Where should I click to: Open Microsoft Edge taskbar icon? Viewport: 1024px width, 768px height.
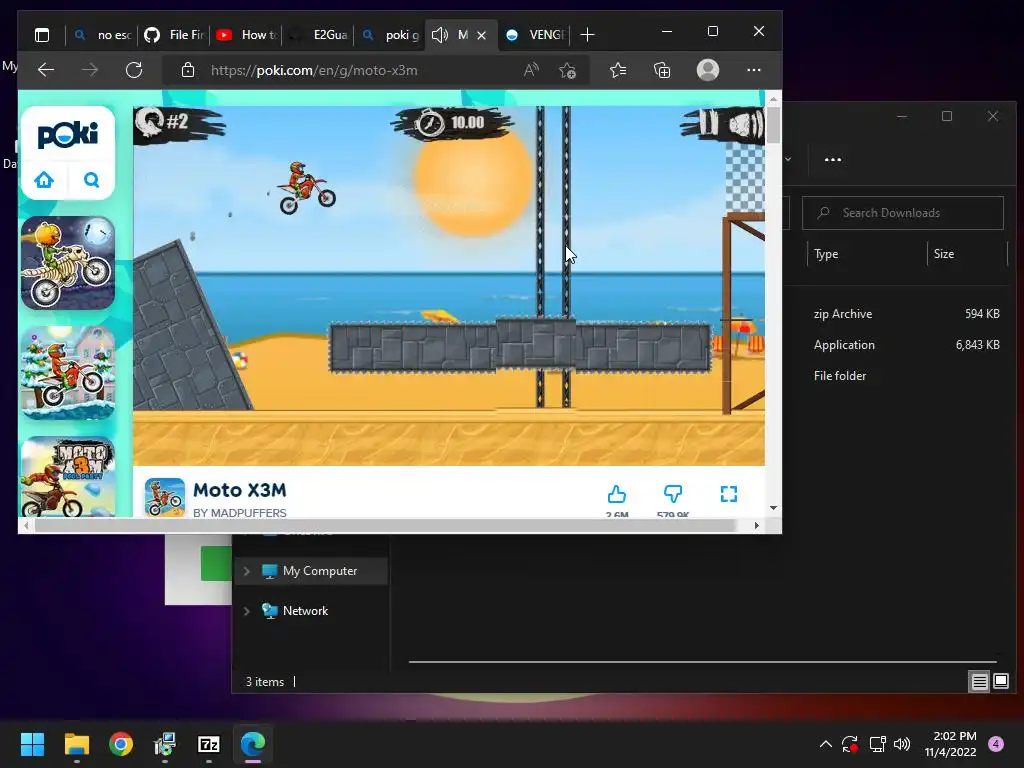pos(253,744)
